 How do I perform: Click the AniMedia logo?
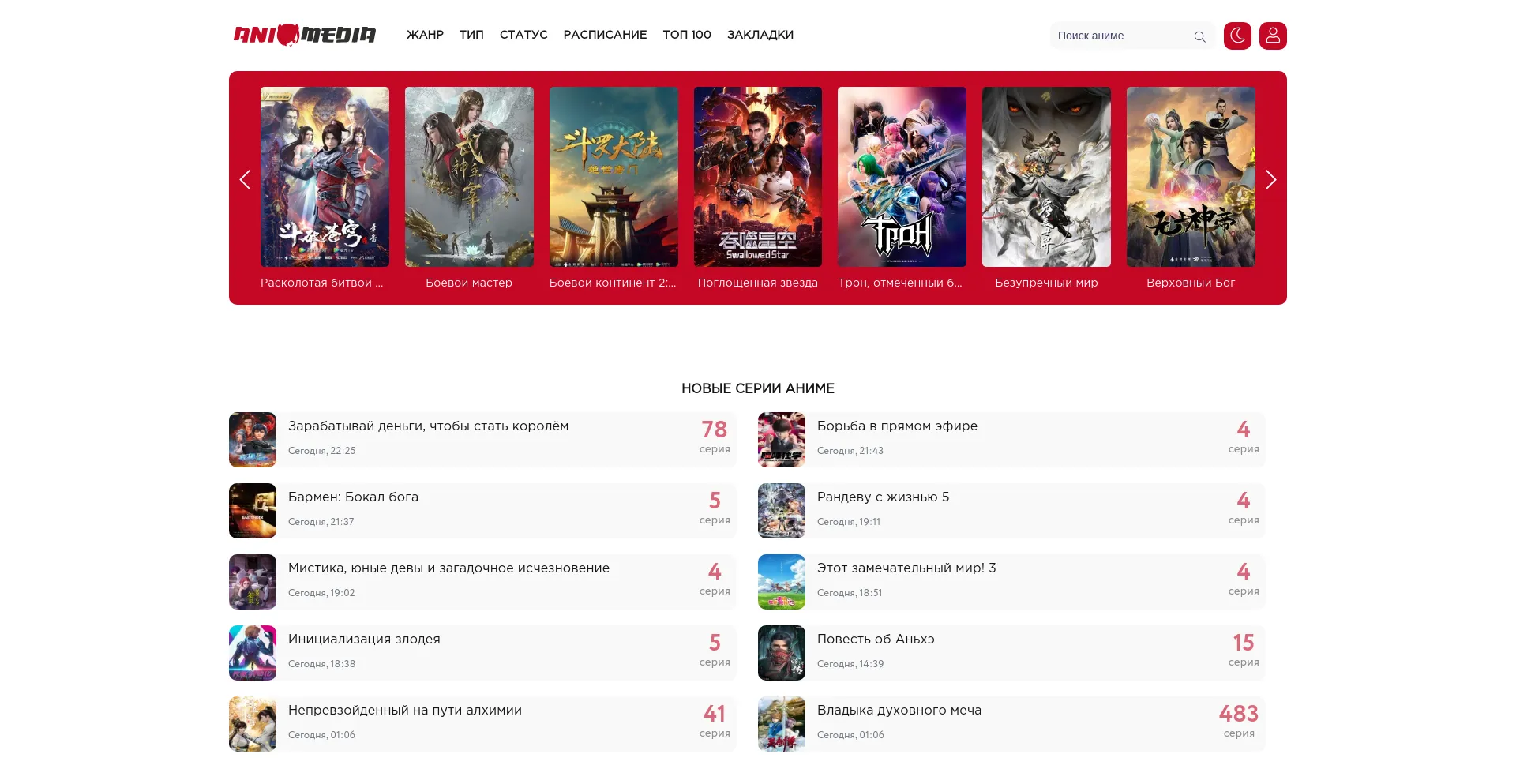click(304, 35)
